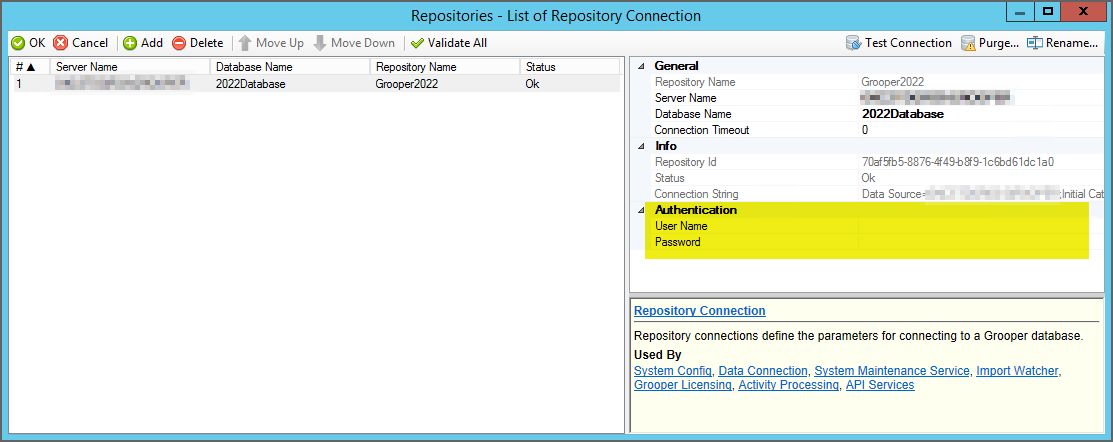This screenshot has height=442, width=1113.
Task: Click the Move Down arrow icon
Action: click(x=320, y=43)
